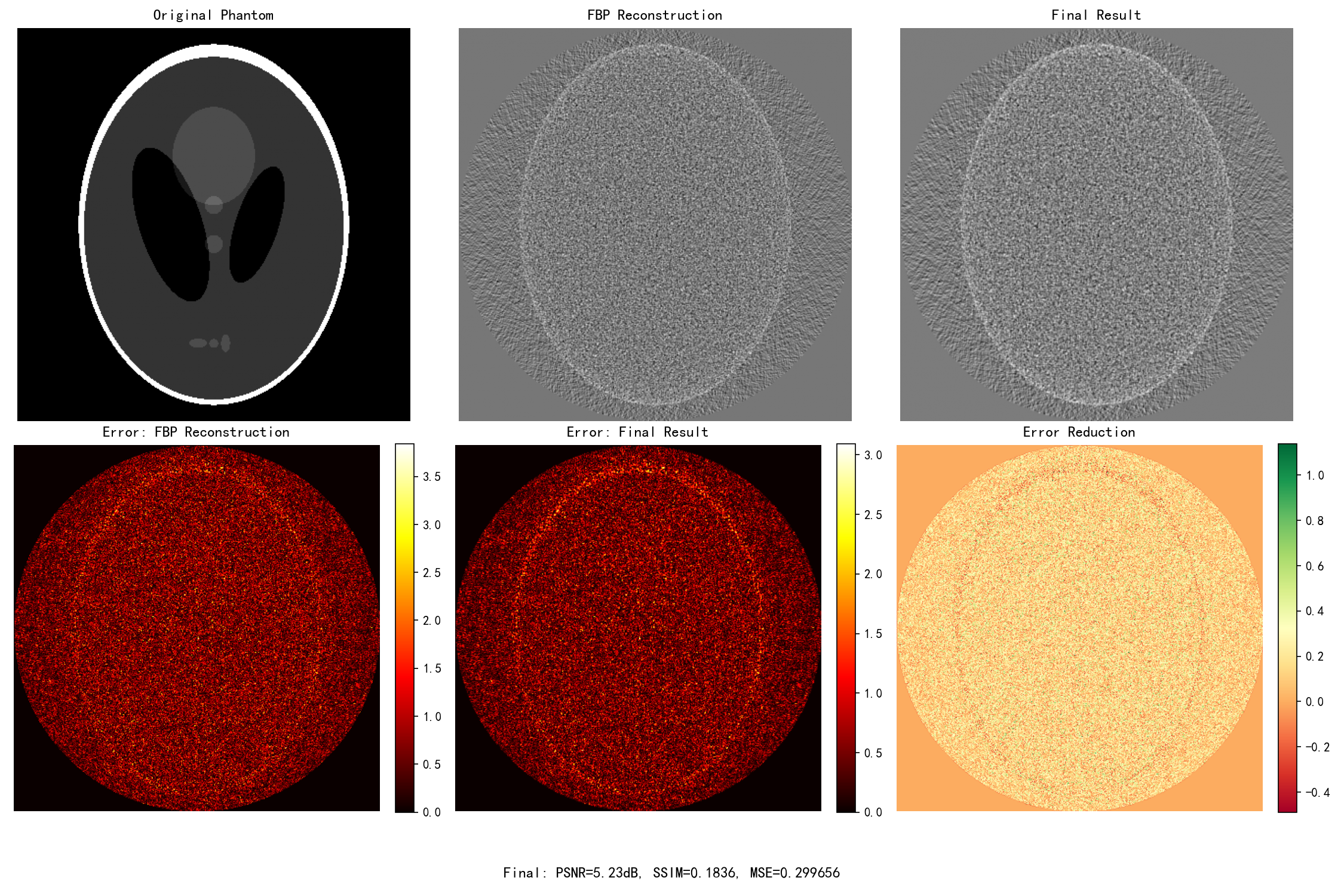Click the PSNR/SSIM/MSE metrics caption
Viewport: 1344px width, 896px height.
coord(671,873)
